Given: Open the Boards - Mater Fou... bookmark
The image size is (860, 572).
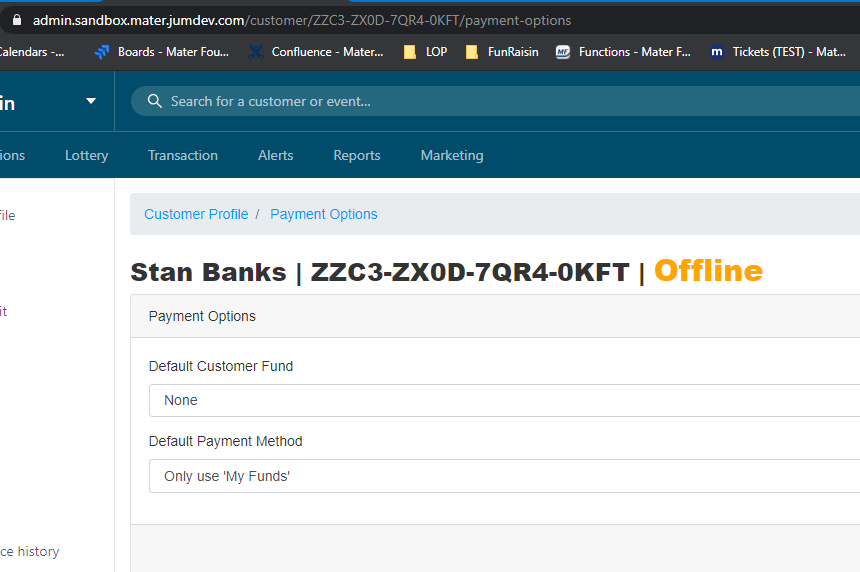Looking at the screenshot, I should click(162, 52).
